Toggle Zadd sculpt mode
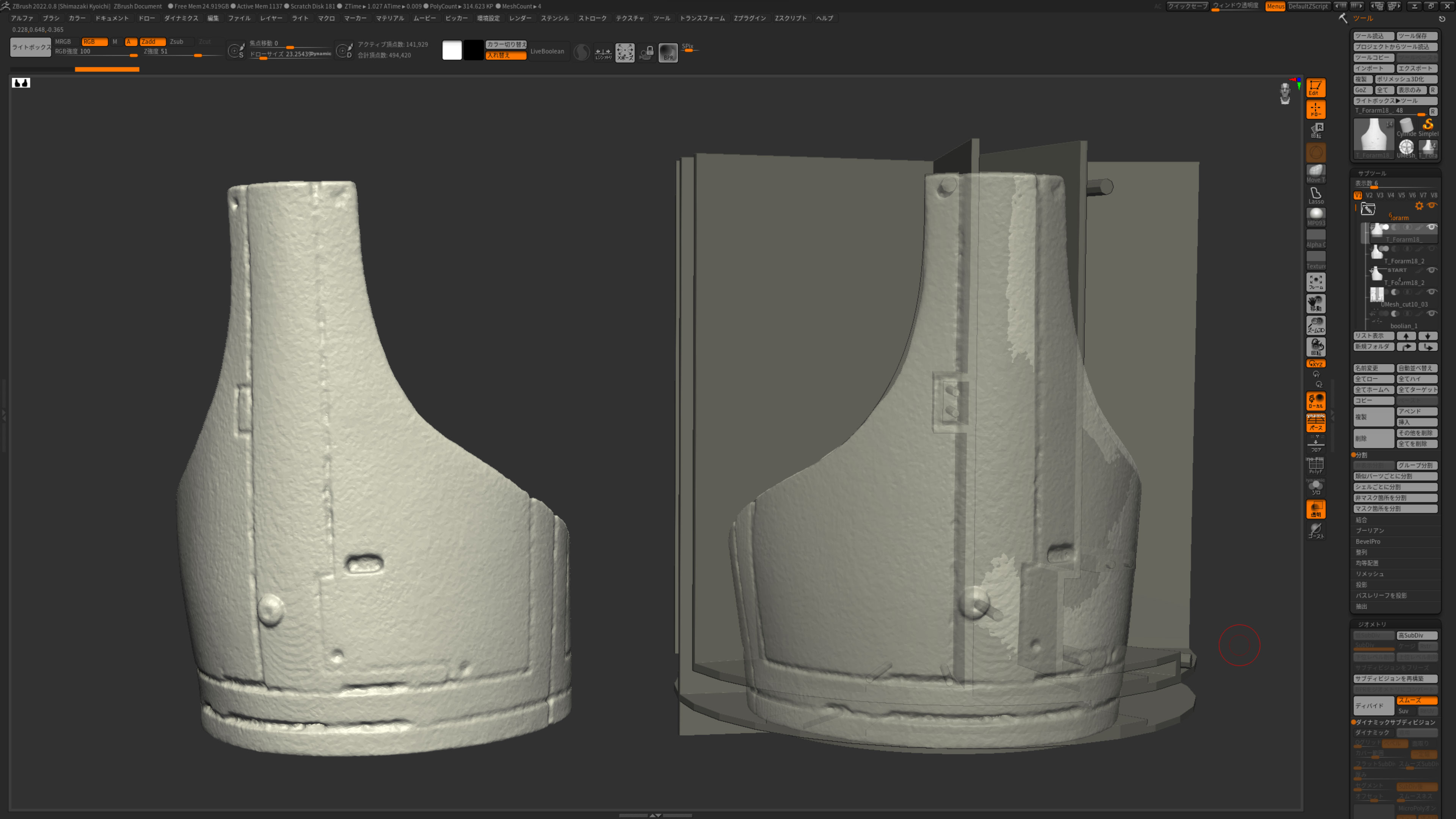1456x819 pixels. [x=152, y=42]
